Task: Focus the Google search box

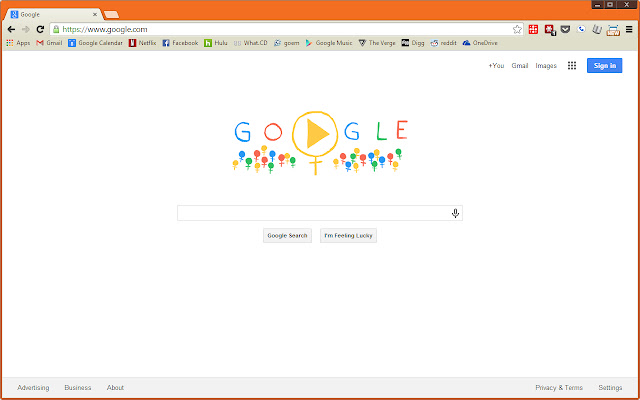Action: (320, 213)
